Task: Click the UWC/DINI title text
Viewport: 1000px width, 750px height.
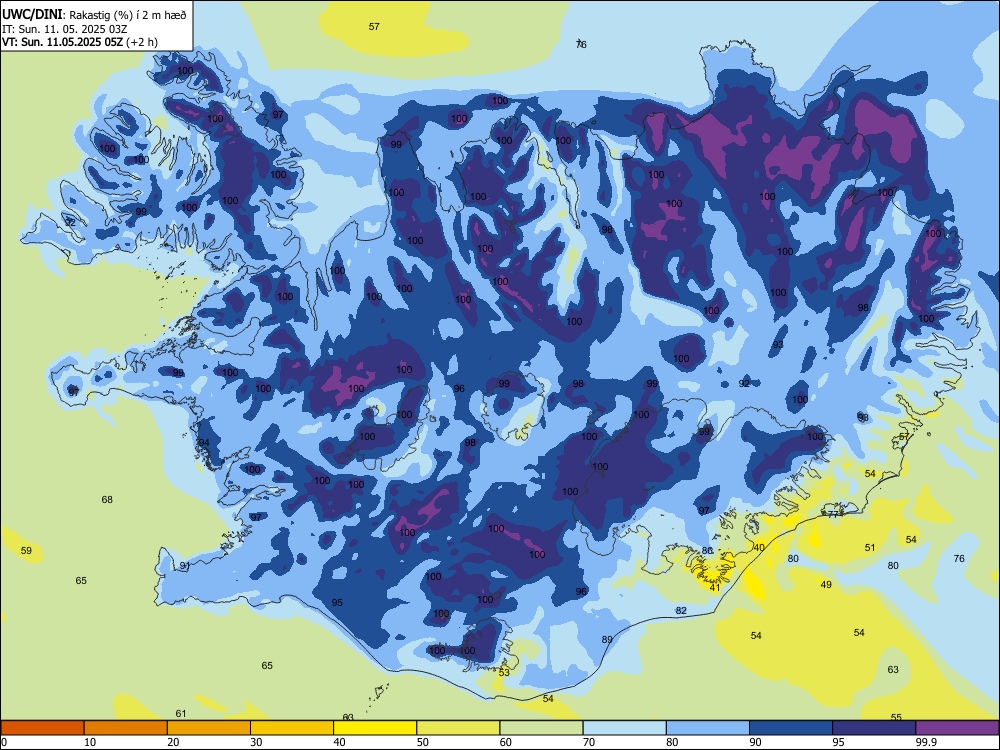Action: pos(32,14)
